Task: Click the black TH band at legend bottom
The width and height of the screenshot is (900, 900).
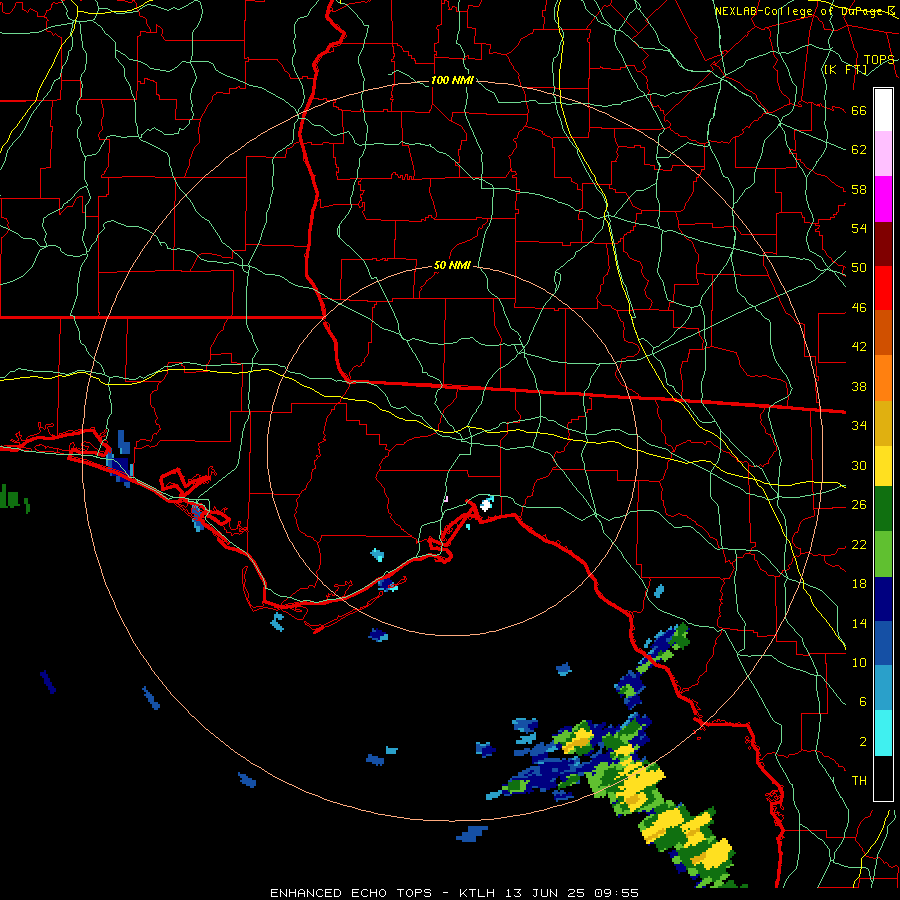Action: point(883,778)
